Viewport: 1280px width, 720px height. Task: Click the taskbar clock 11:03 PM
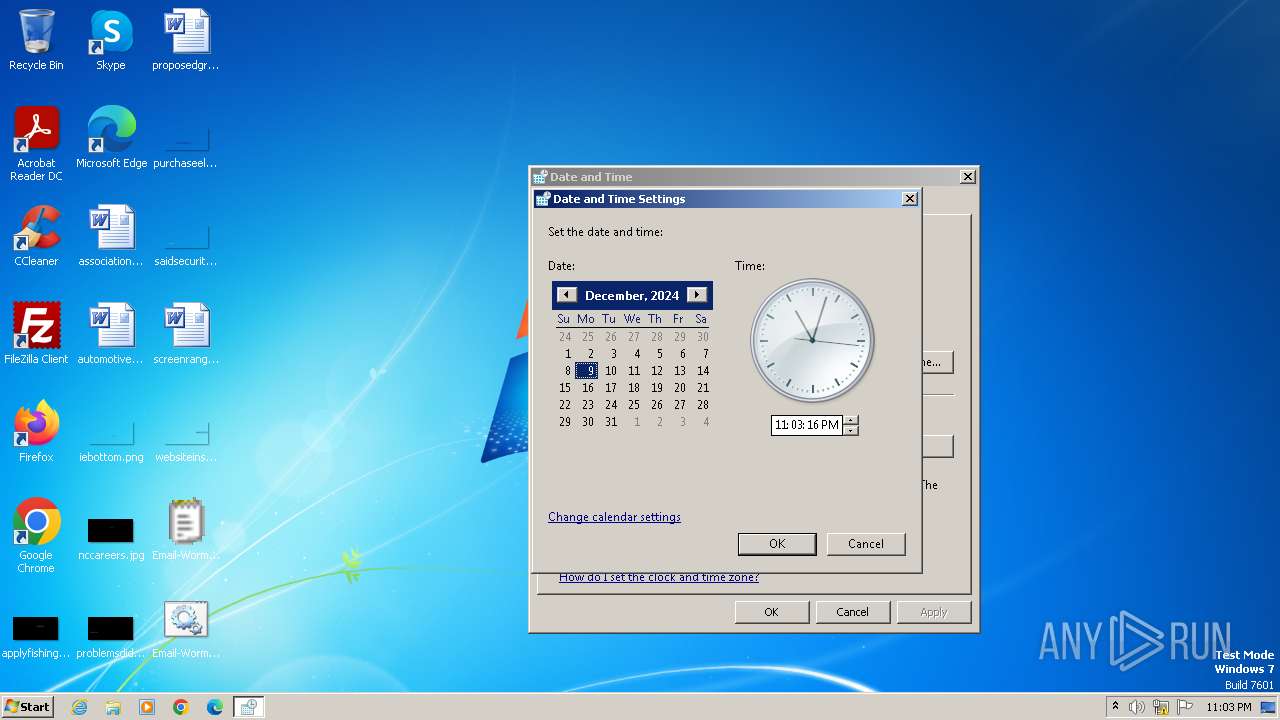(1229, 707)
